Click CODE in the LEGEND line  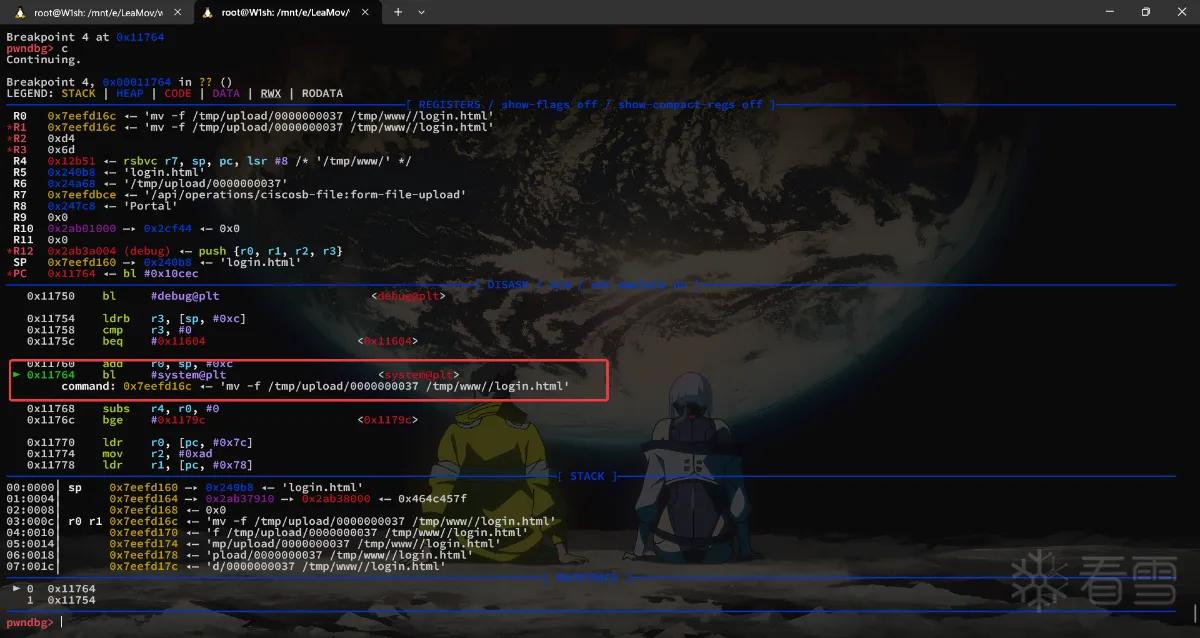pos(178,93)
